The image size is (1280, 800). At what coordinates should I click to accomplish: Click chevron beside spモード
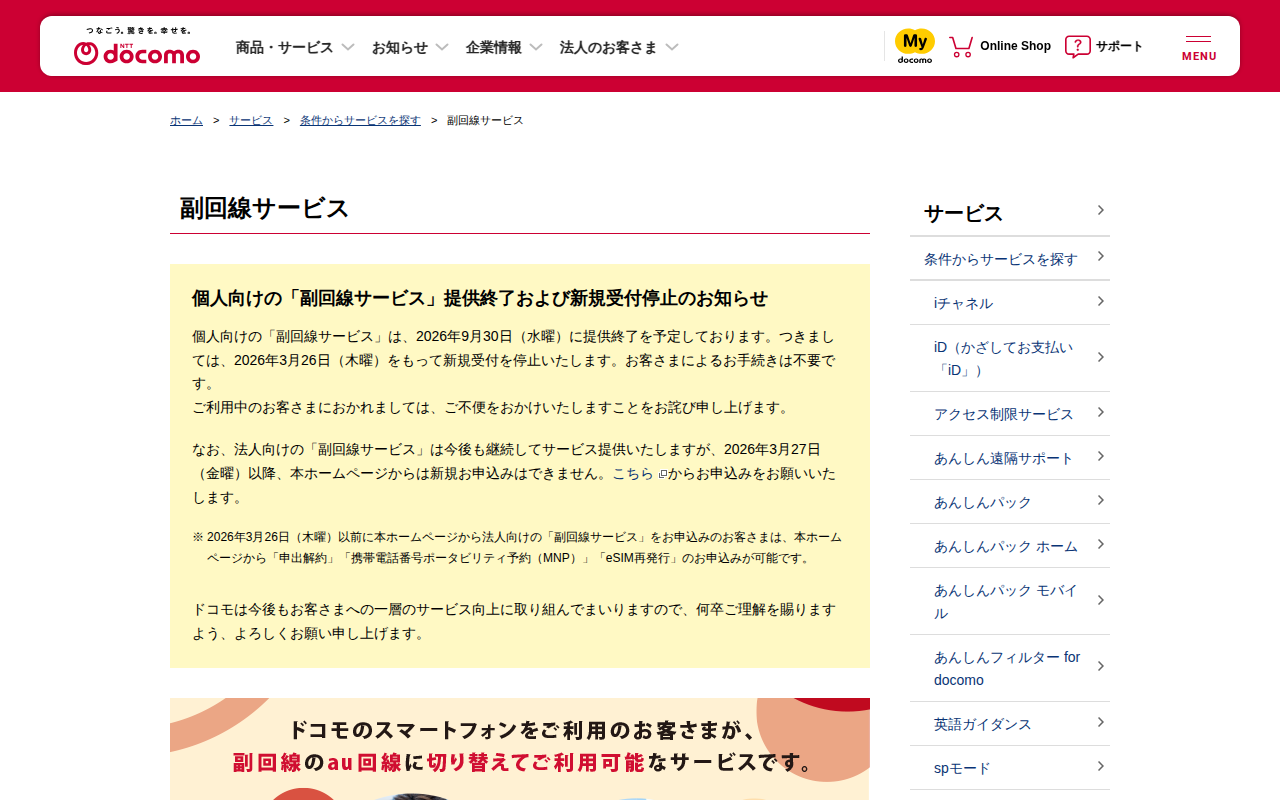point(1100,766)
